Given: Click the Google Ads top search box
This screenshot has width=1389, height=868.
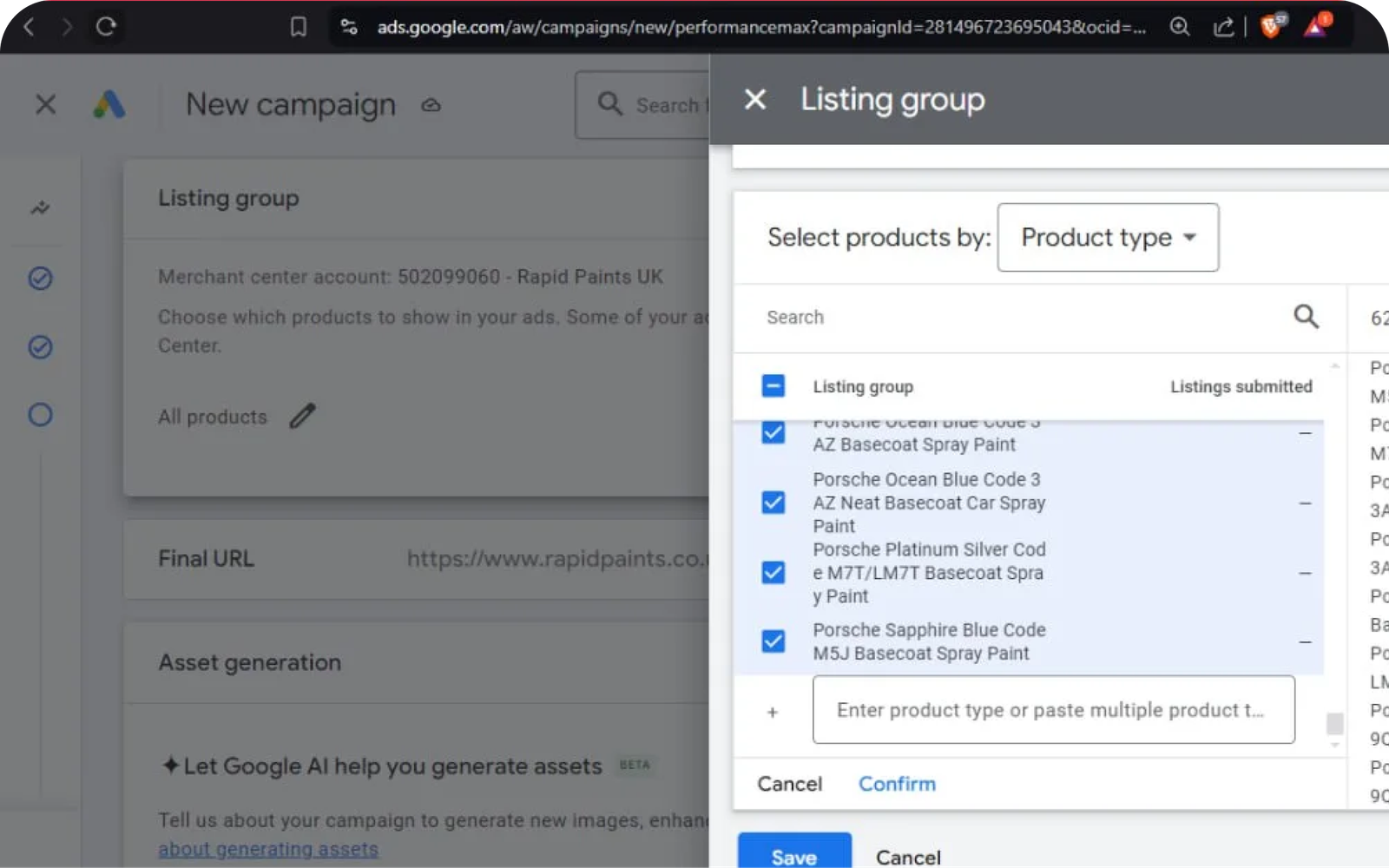Looking at the screenshot, I should point(643,105).
